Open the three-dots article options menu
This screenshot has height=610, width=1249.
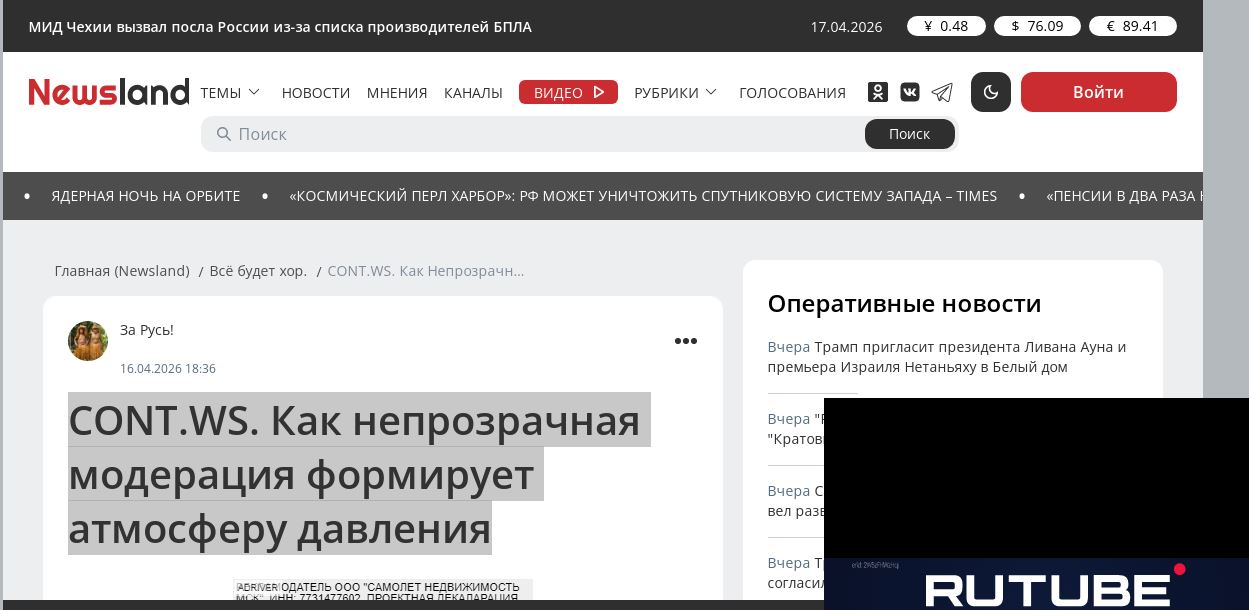tap(685, 341)
